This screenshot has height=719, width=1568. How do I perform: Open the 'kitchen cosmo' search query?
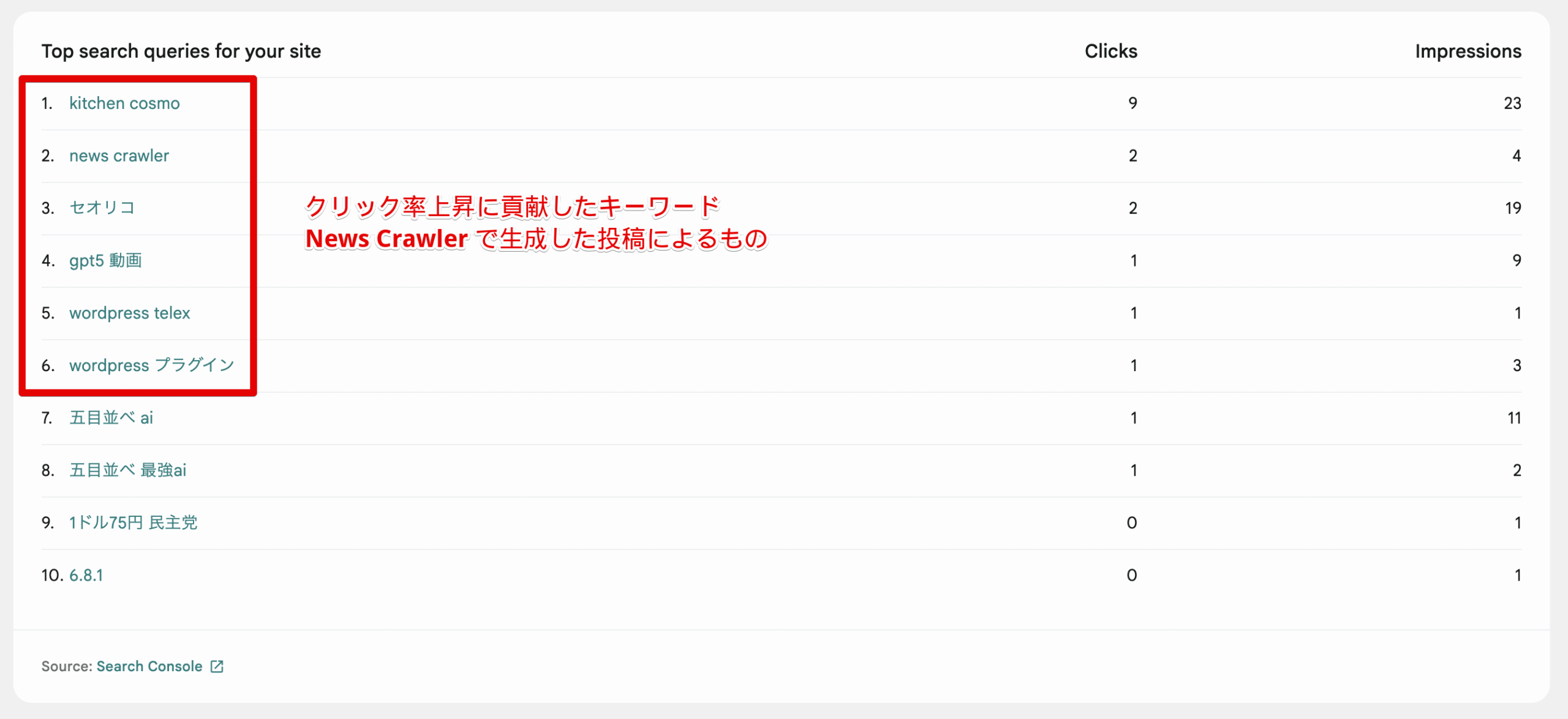point(124,103)
